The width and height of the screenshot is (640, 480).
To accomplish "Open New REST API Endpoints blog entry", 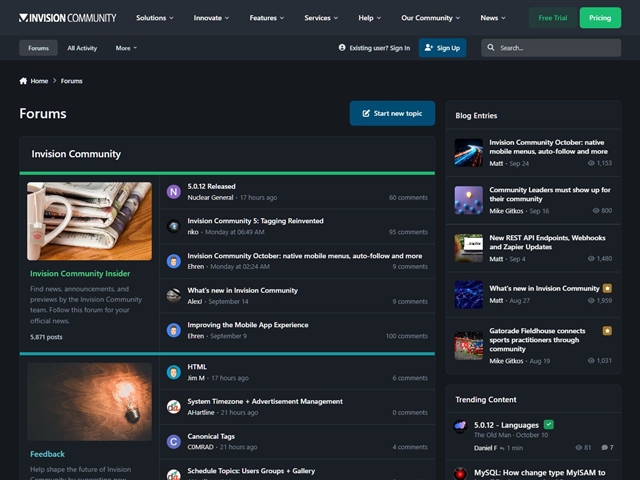I will pyautogui.click(x=547, y=242).
